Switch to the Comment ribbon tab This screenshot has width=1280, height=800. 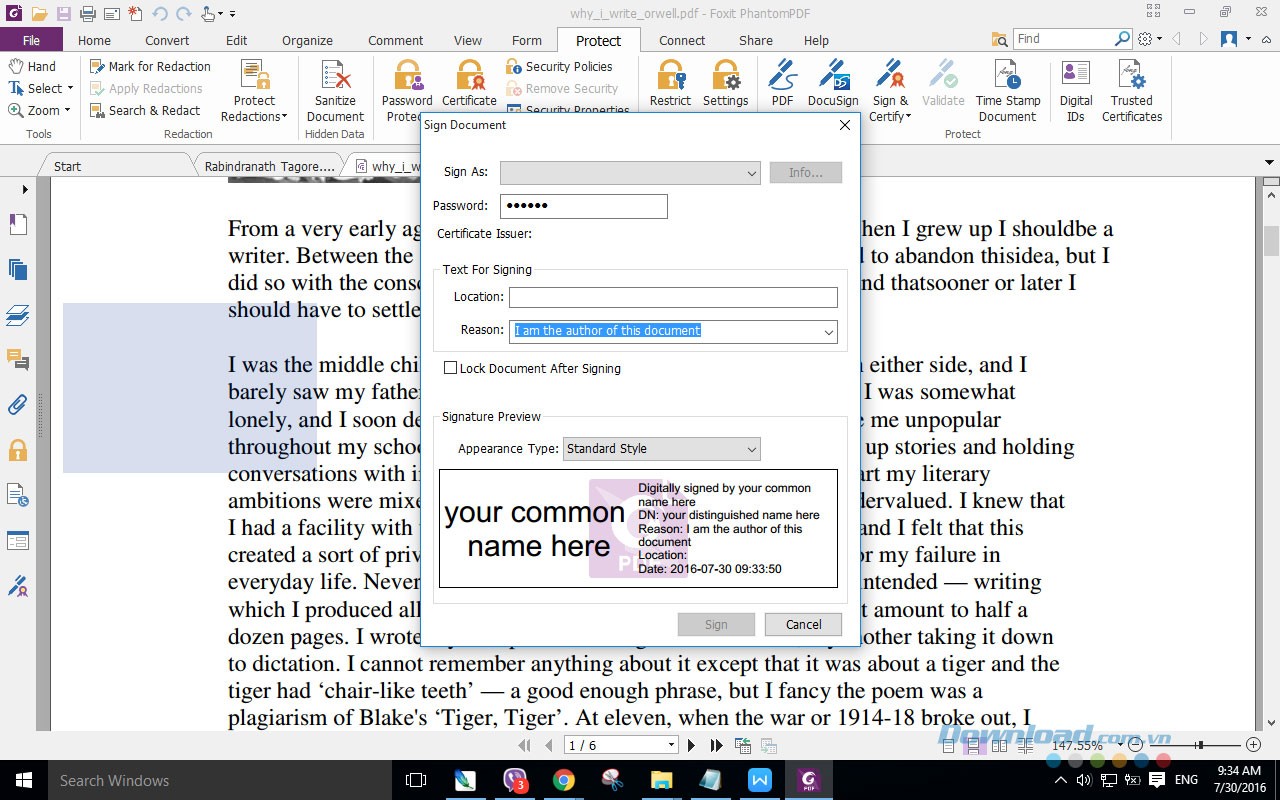coord(395,40)
